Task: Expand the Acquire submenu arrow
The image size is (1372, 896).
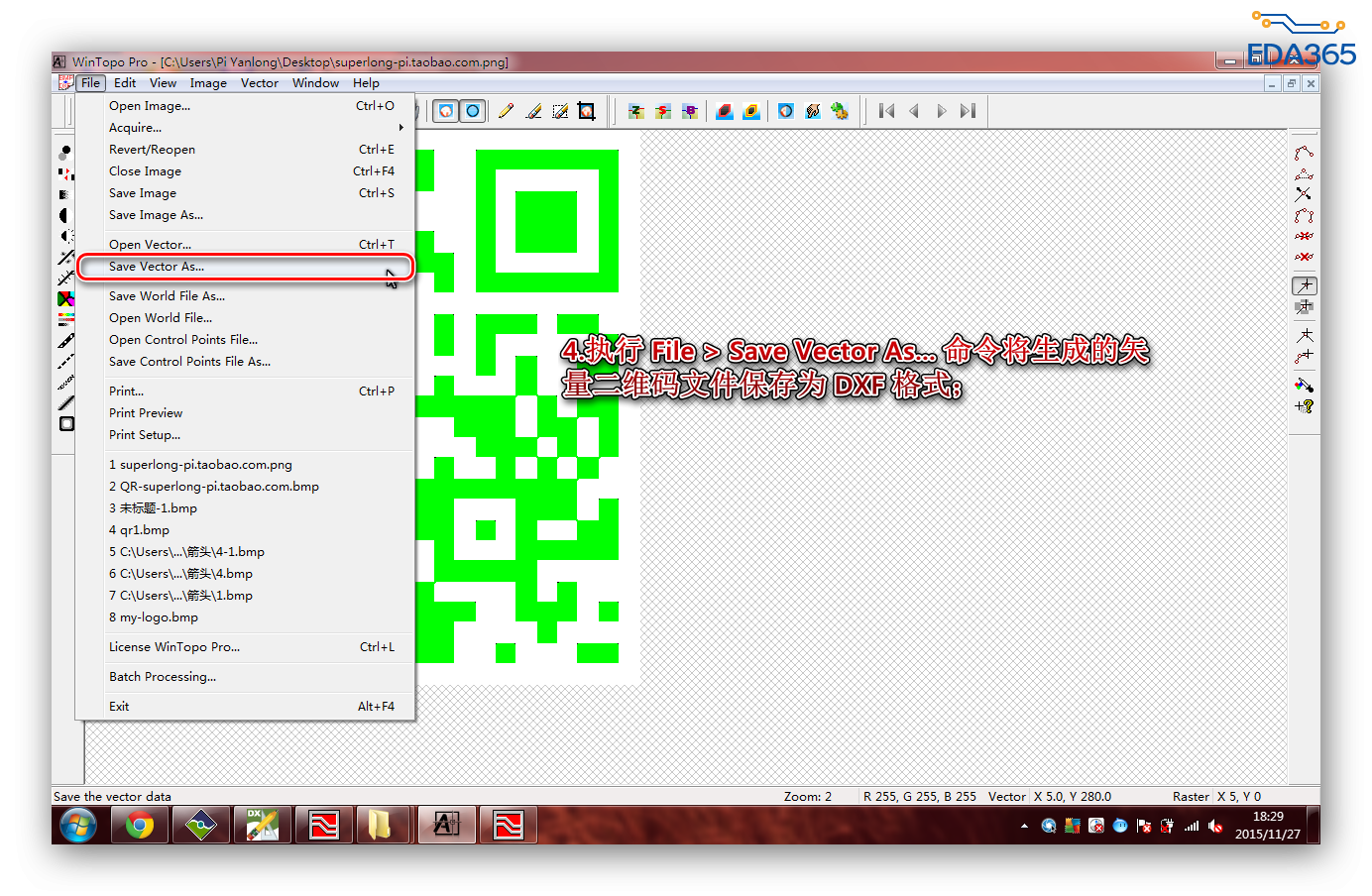Action: 400,128
